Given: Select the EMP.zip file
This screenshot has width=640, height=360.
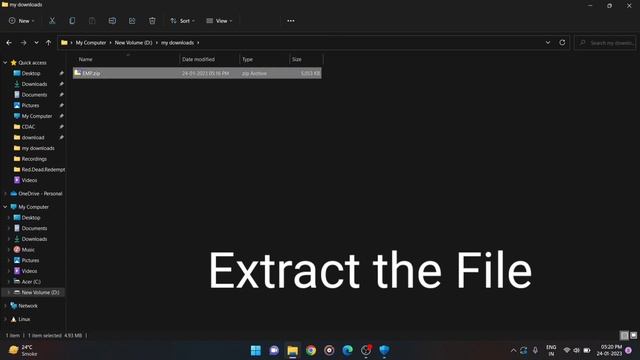Looking at the screenshot, I should coord(197,73).
